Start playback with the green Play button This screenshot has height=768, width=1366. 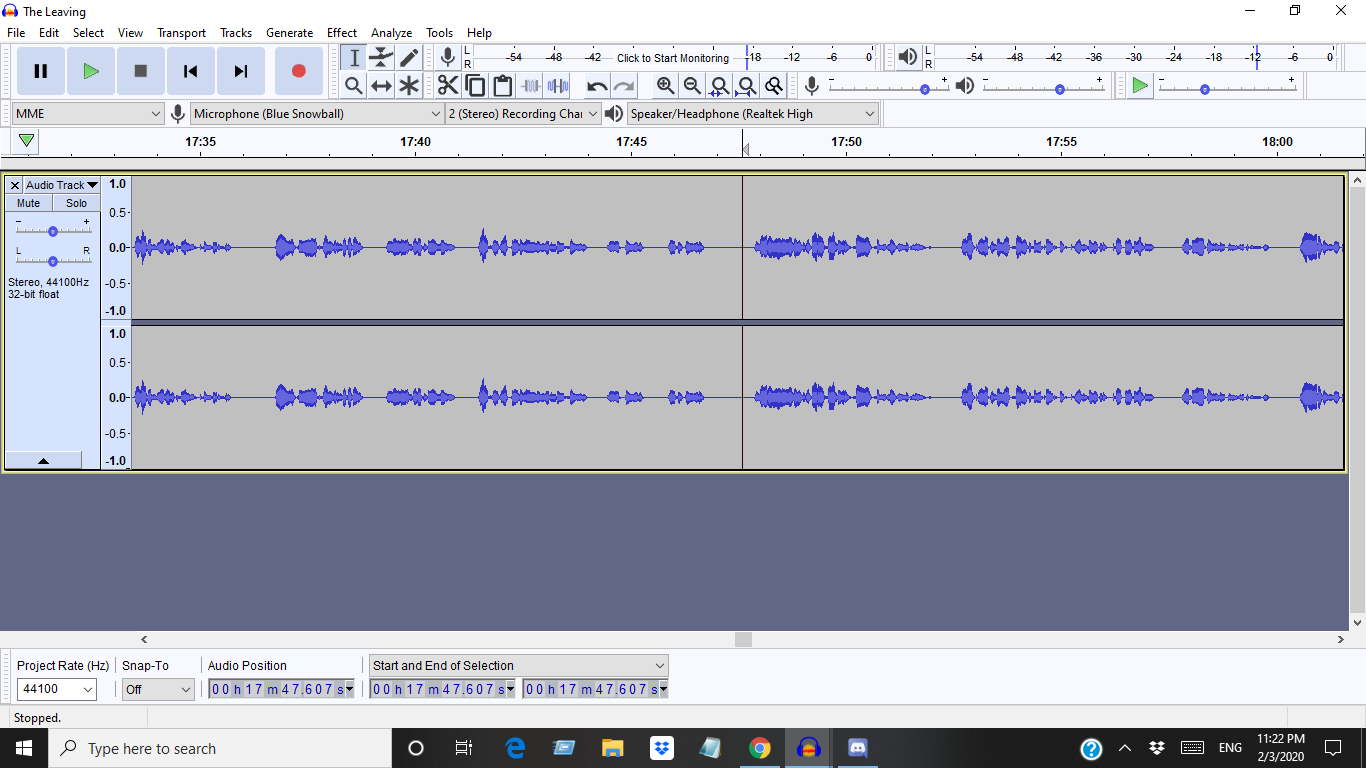(91, 71)
